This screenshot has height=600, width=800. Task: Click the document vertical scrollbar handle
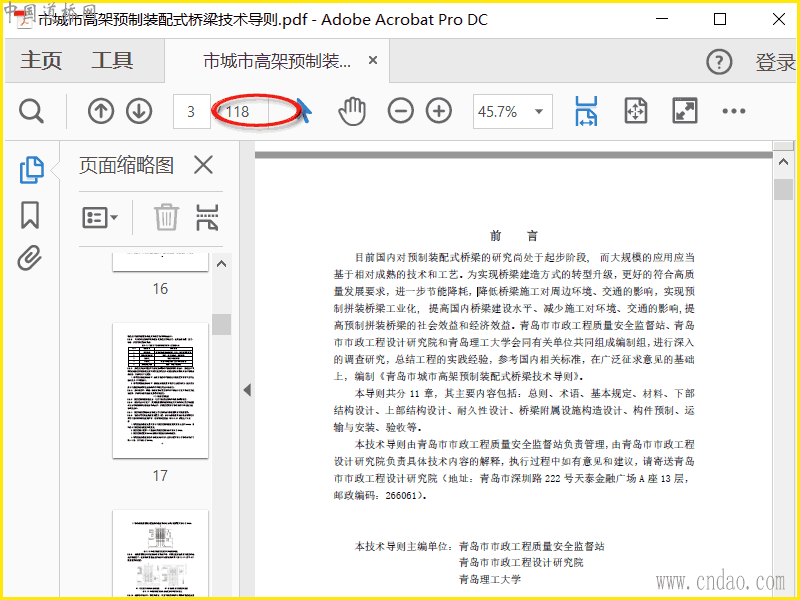pyautogui.click(x=784, y=189)
